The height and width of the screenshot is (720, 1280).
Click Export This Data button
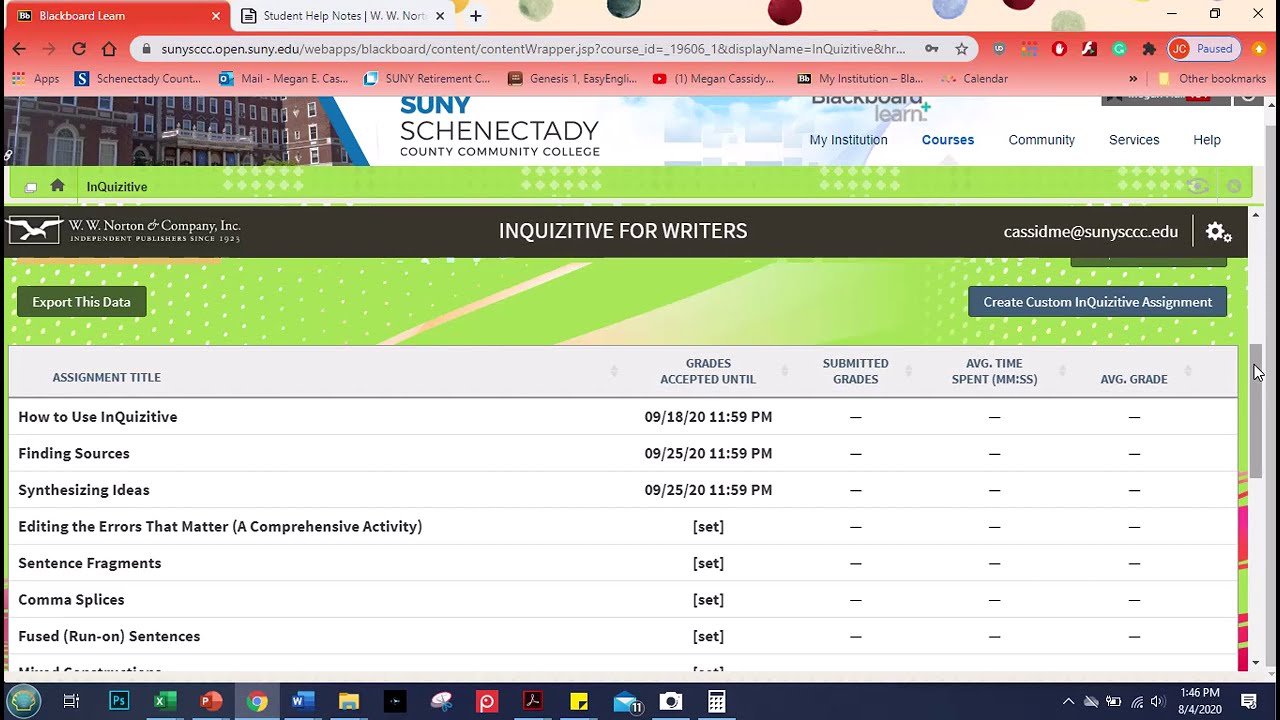81,302
